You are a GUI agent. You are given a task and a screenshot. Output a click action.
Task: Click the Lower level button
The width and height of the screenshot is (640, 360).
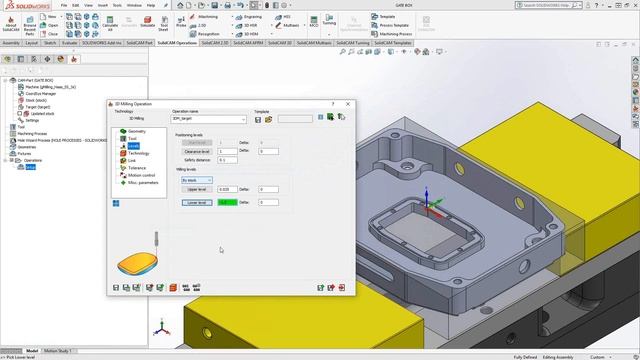[197, 202]
